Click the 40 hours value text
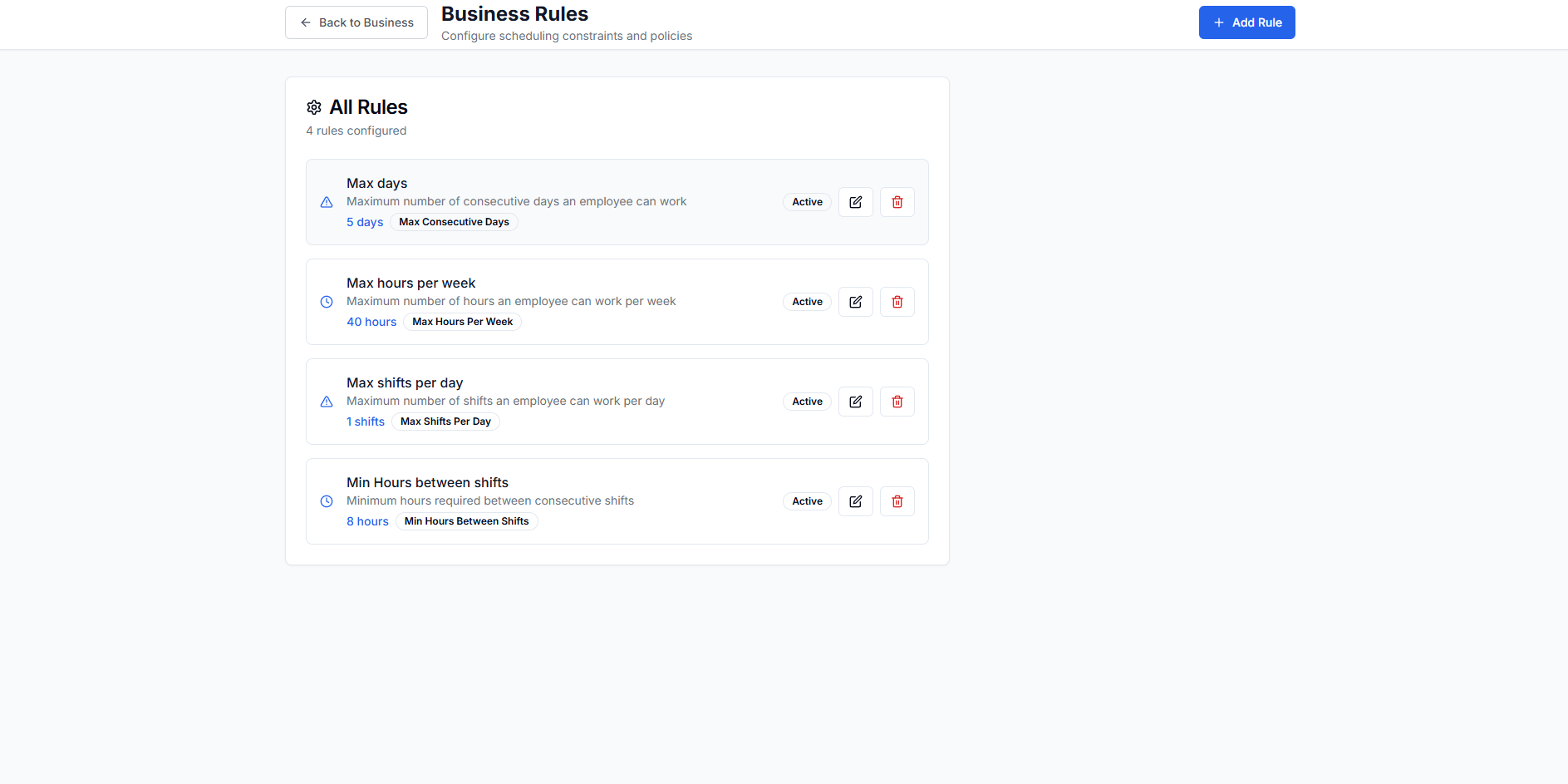The height and width of the screenshot is (784, 1568). coord(371,322)
